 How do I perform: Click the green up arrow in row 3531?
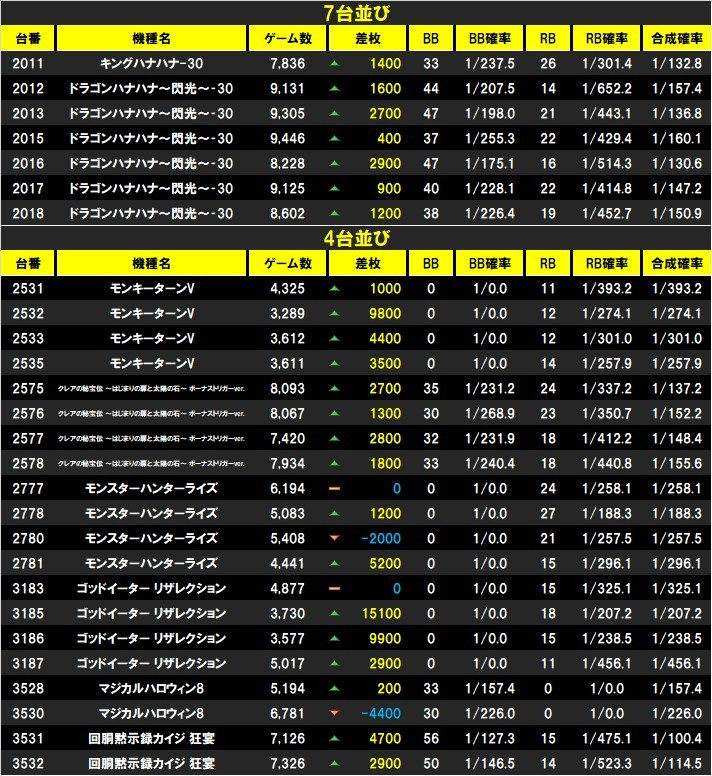click(x=334, y=738)
